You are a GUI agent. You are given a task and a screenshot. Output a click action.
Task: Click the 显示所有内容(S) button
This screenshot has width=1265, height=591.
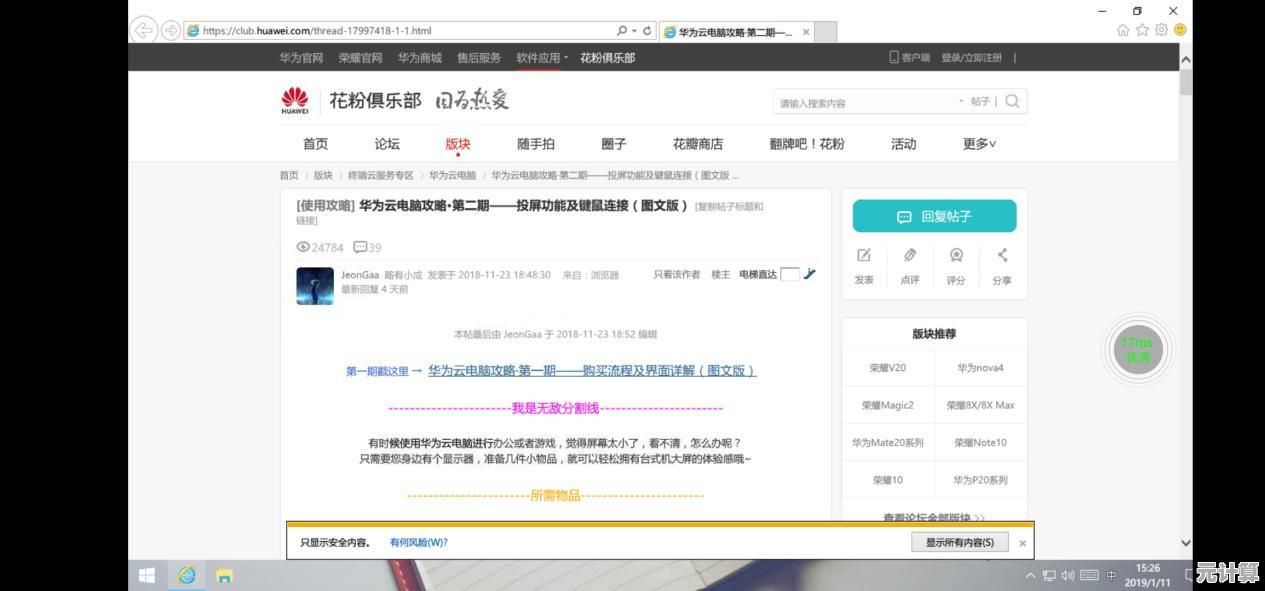(x=959, y=542)
